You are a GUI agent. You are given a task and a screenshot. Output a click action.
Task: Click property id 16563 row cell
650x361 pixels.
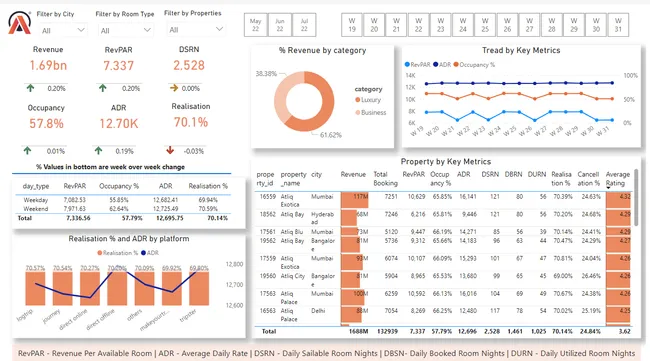267,311
